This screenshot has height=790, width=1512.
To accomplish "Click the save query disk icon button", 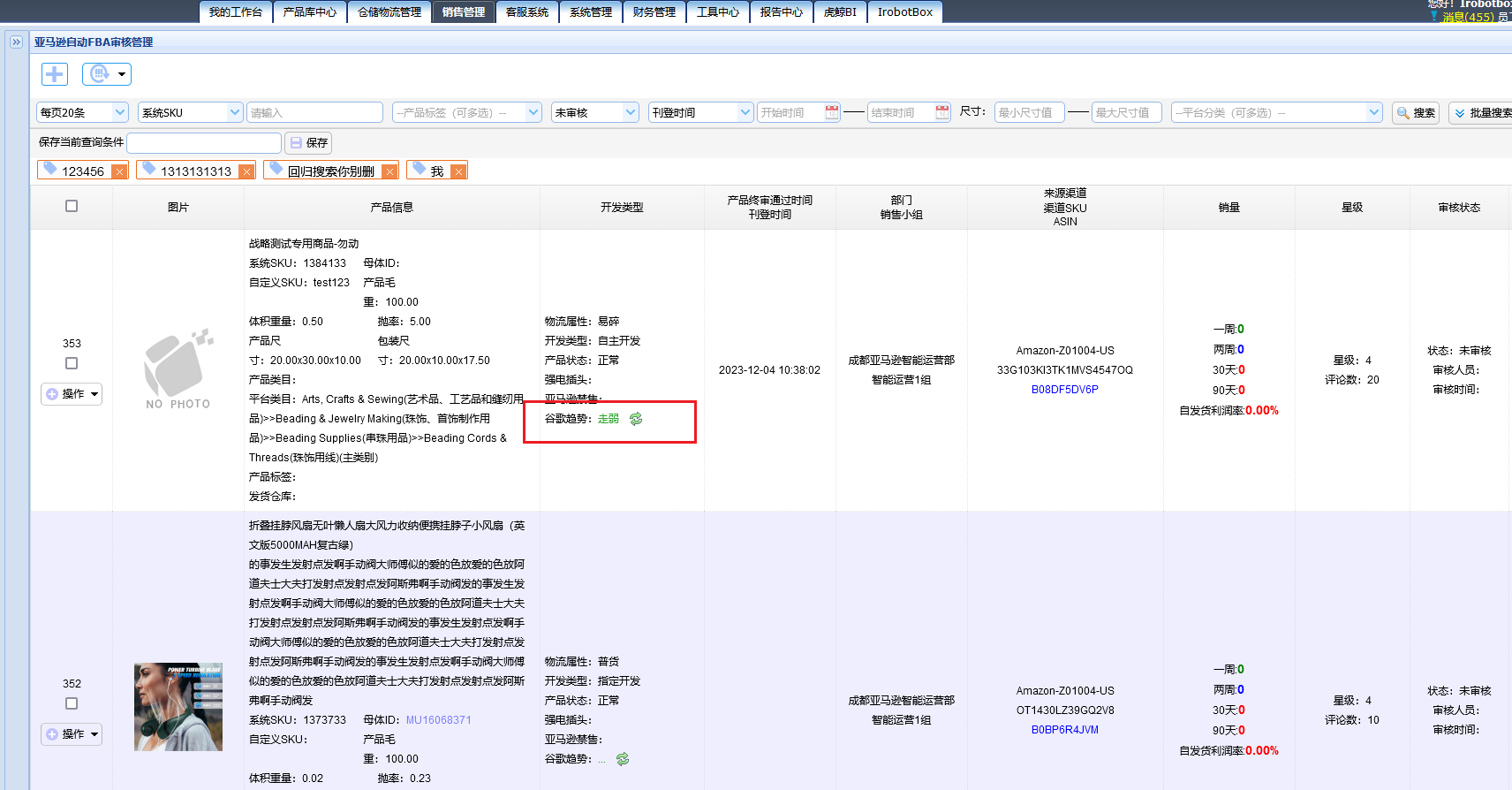I will pyautogui.click(x=308, y=142).
